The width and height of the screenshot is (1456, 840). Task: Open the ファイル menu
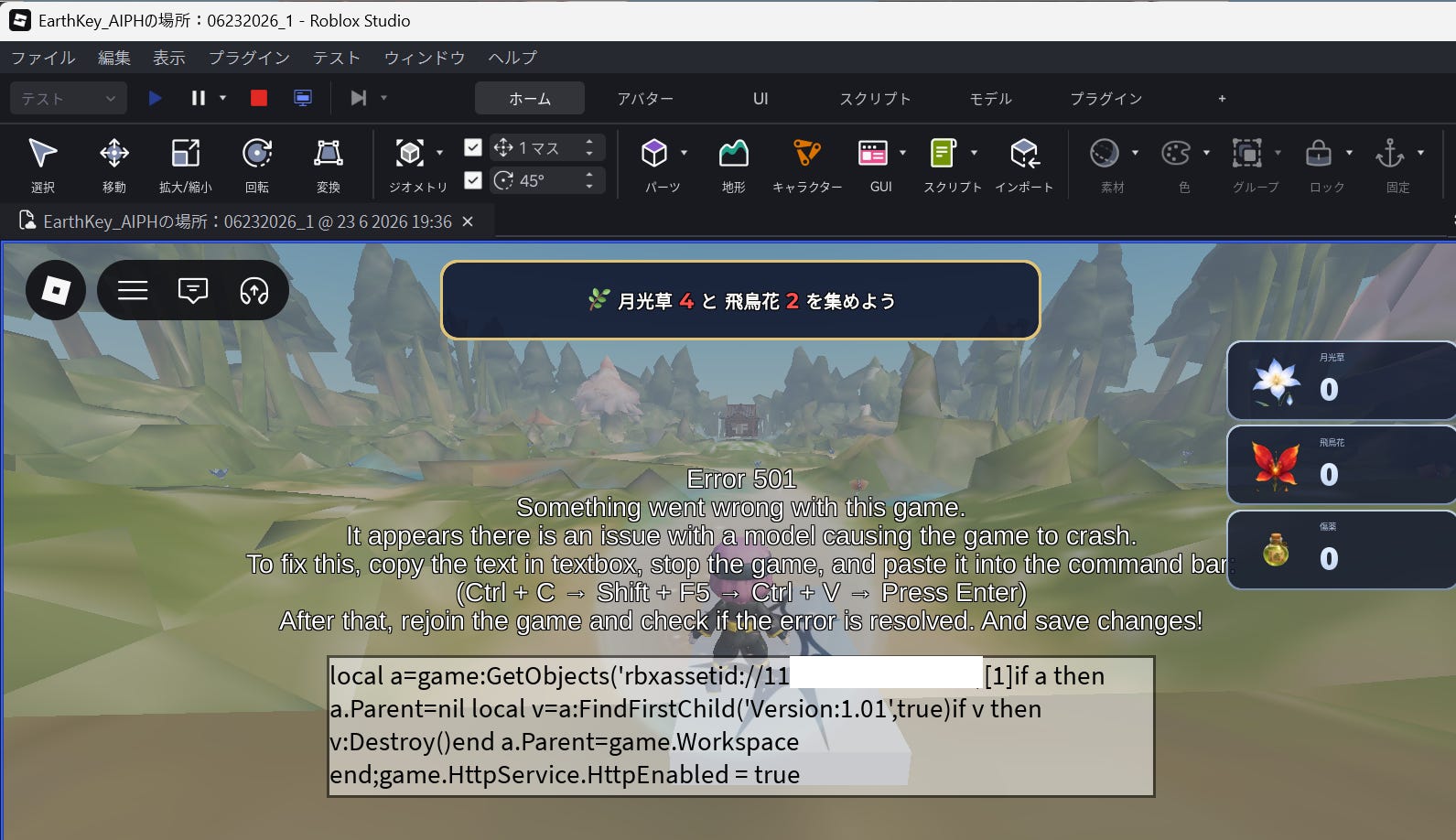[x=43, y=58]
